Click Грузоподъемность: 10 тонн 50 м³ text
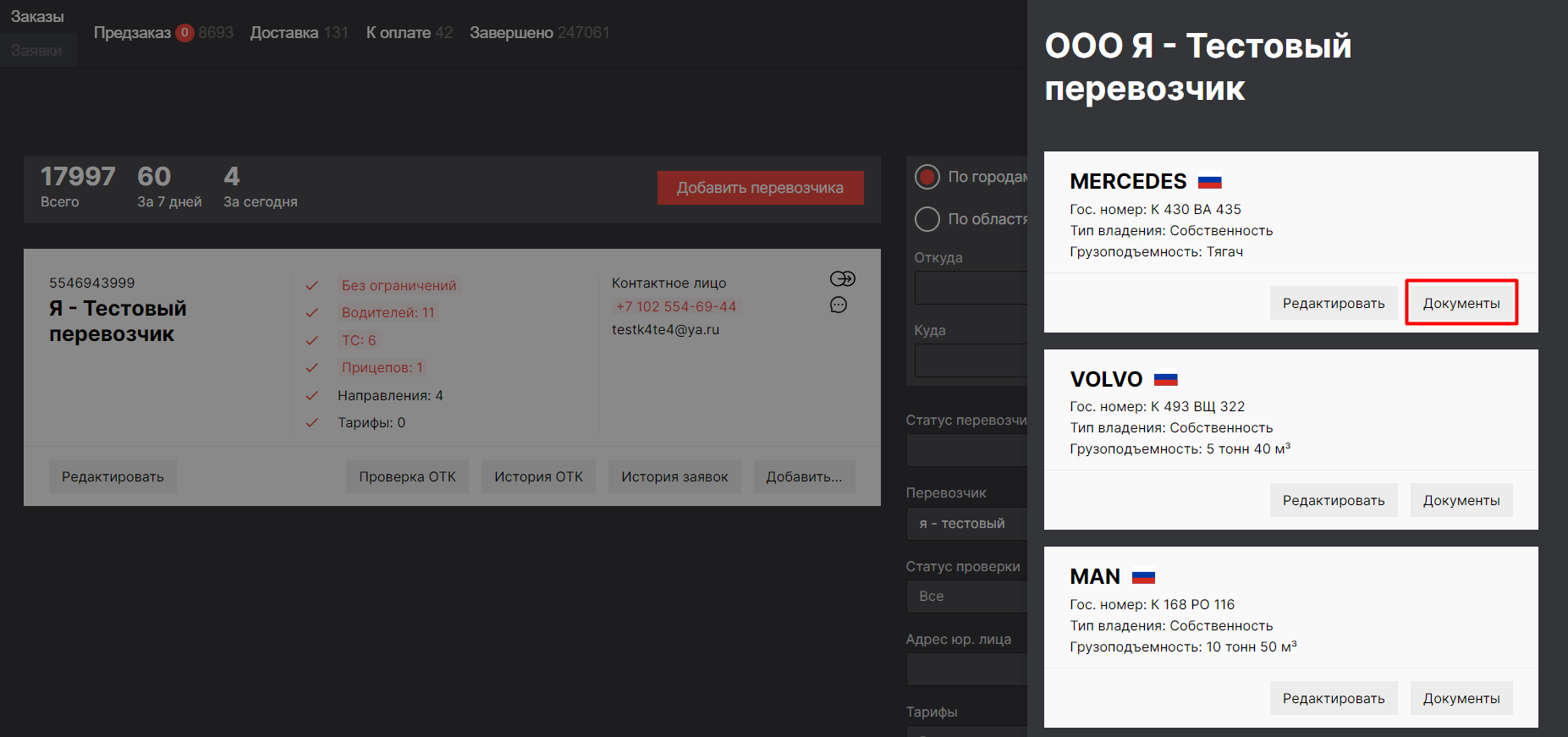 pyautogui.click(x=1183, y=646)
